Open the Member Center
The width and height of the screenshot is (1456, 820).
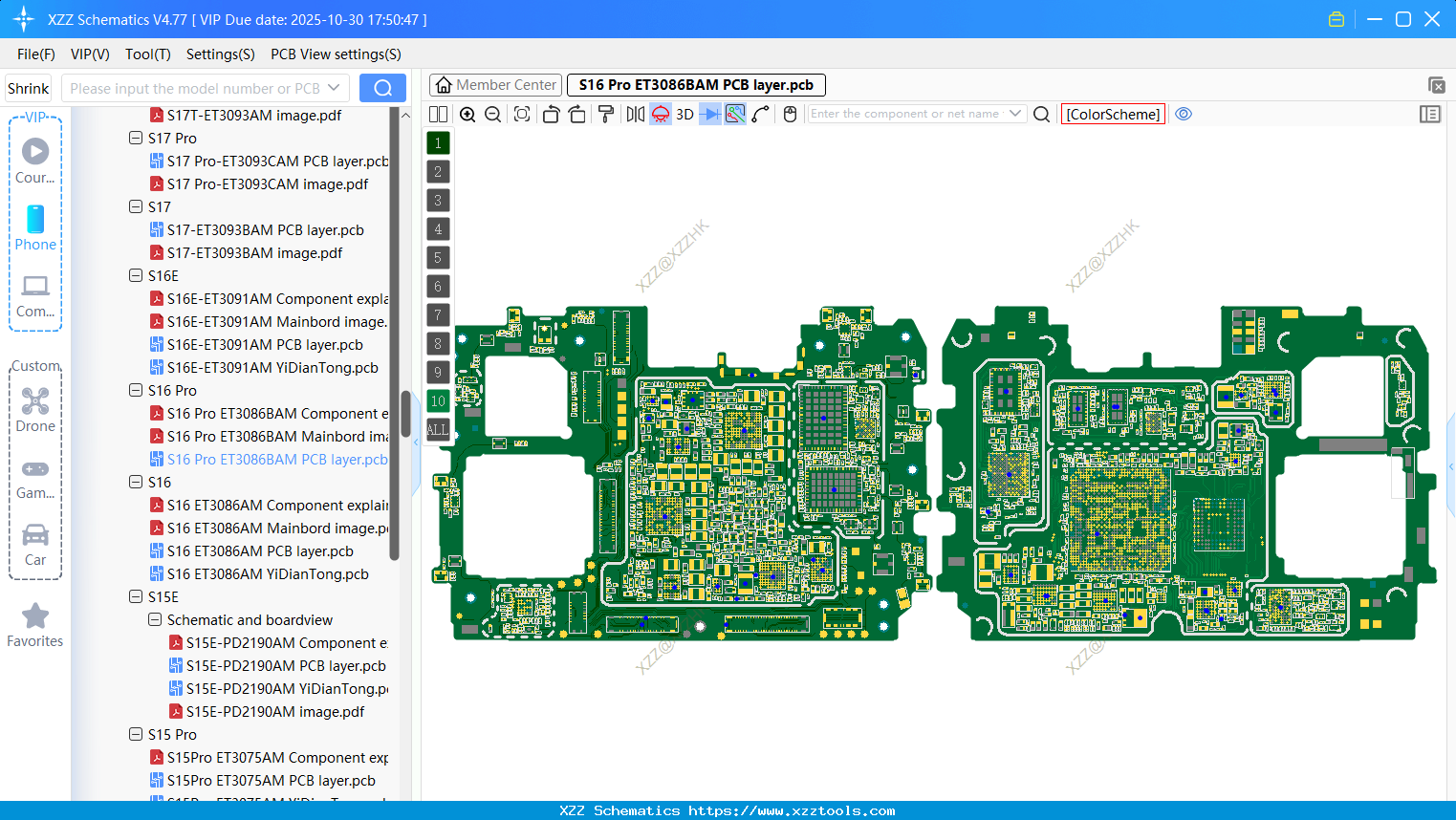tap(495, 85)
